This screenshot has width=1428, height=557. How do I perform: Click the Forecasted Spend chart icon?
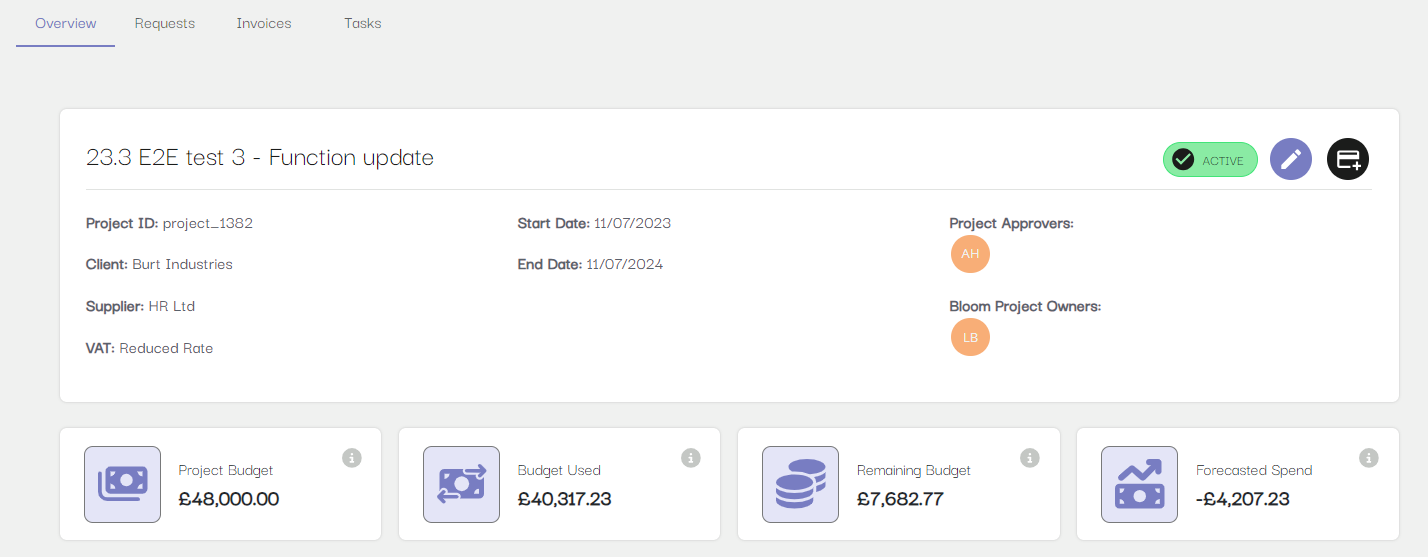(x=1139, y=484)
